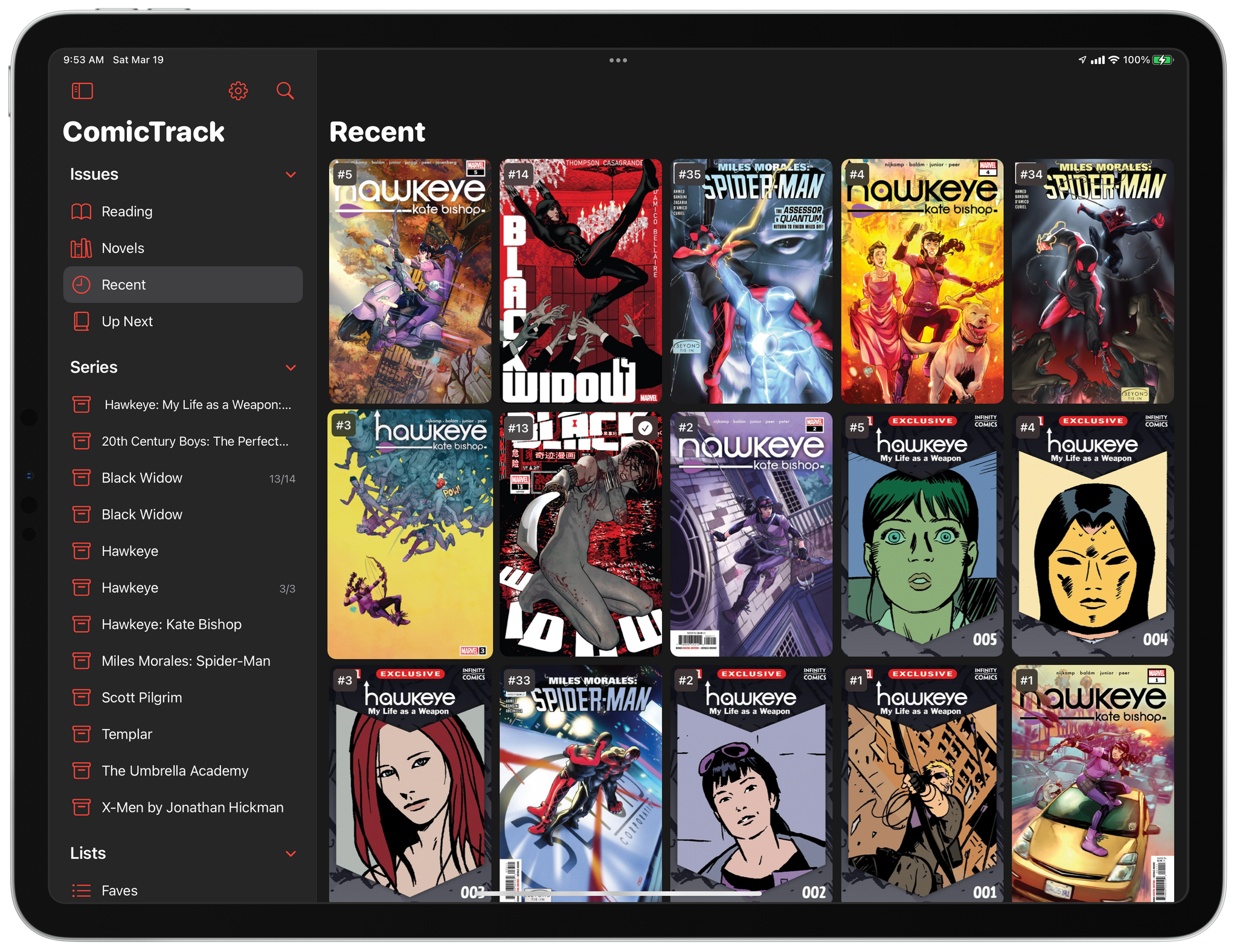This screenshot has height=952, width=1237.
Task: Open Miles Morales Spider-Man #33 cover
Action: (580, 784)
